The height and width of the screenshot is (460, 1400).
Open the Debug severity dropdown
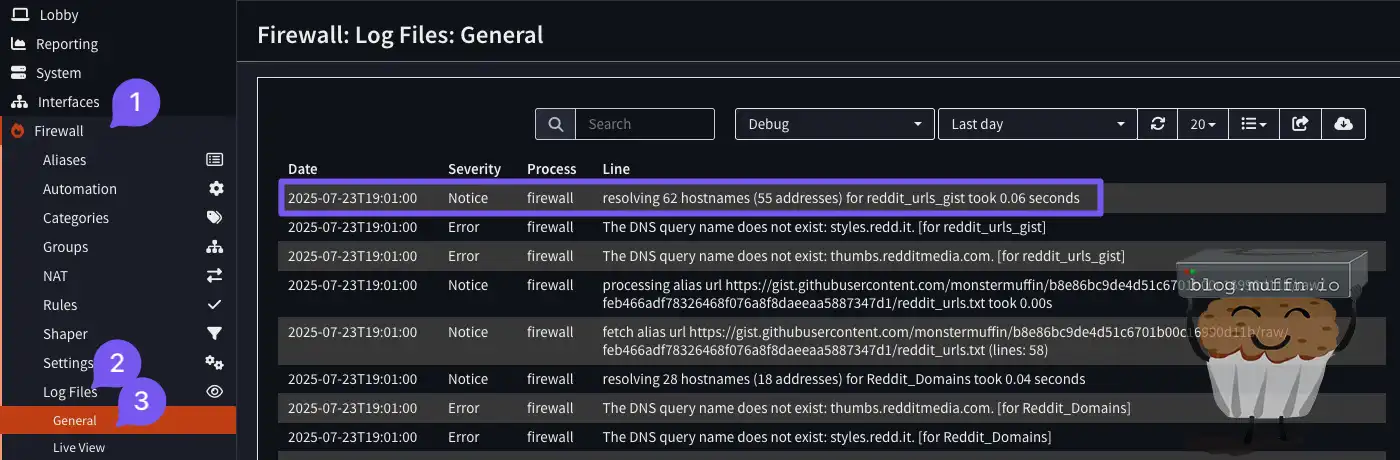click(x=834, y=124)
